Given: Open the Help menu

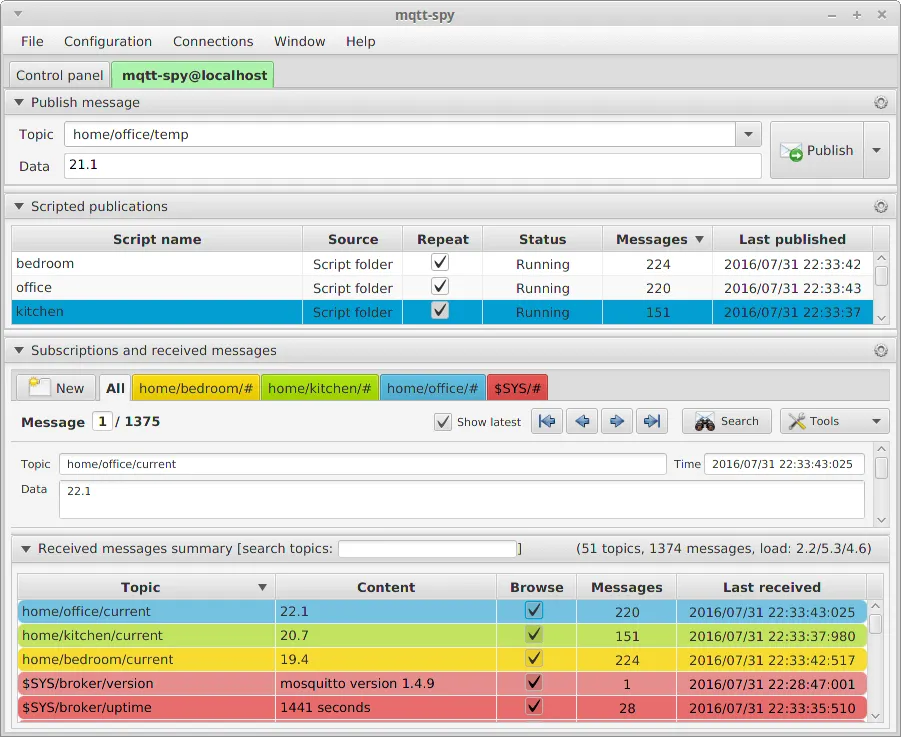Looking at the screenshot, I should (x=360, y=41).
